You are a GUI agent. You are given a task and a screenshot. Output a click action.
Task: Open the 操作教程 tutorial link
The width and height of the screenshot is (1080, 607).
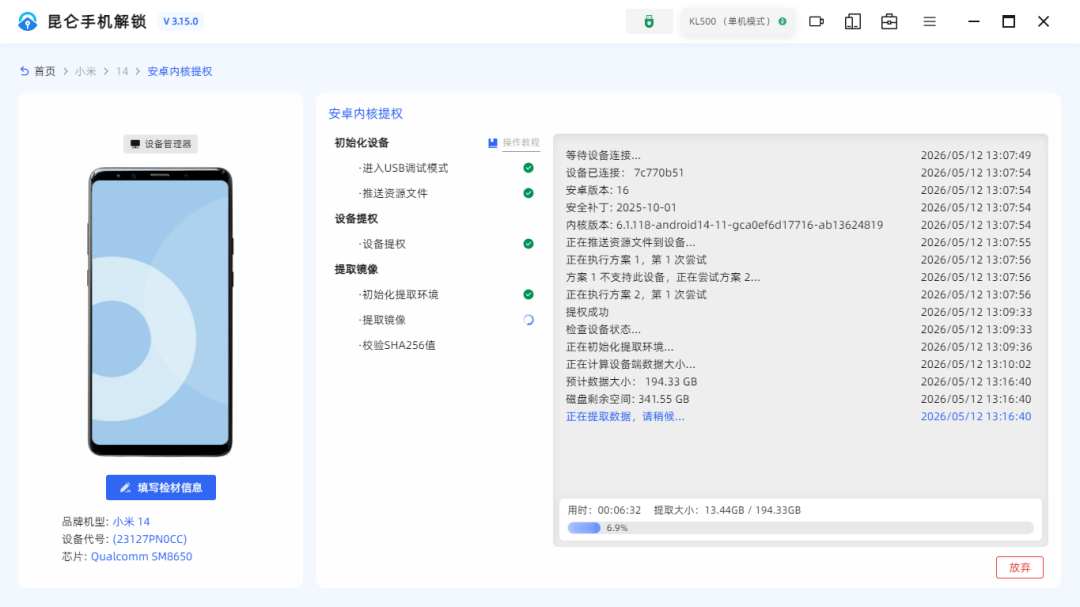click(521, 143)
